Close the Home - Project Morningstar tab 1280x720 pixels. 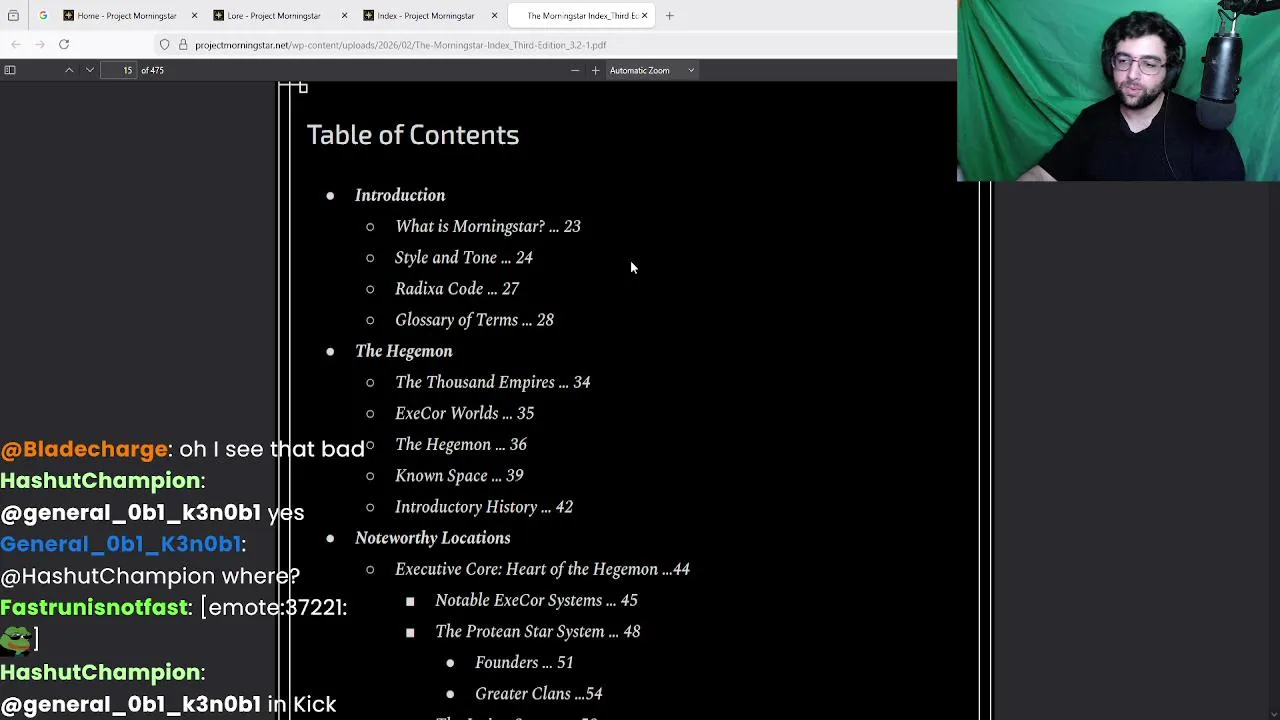point(194,15)
